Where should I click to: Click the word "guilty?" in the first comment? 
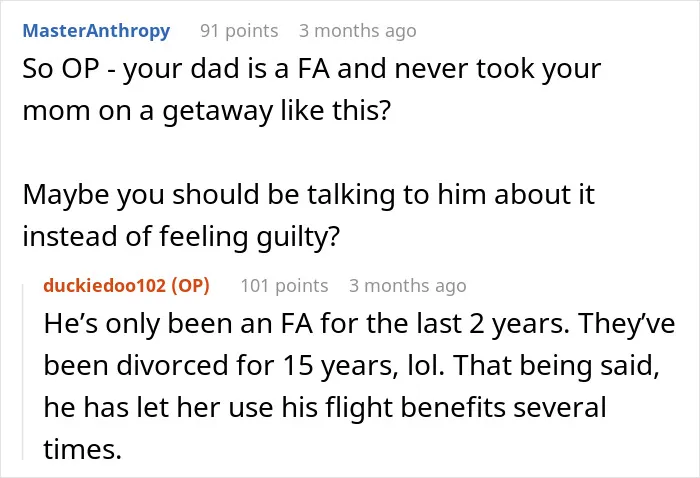[x=298, y=237]
